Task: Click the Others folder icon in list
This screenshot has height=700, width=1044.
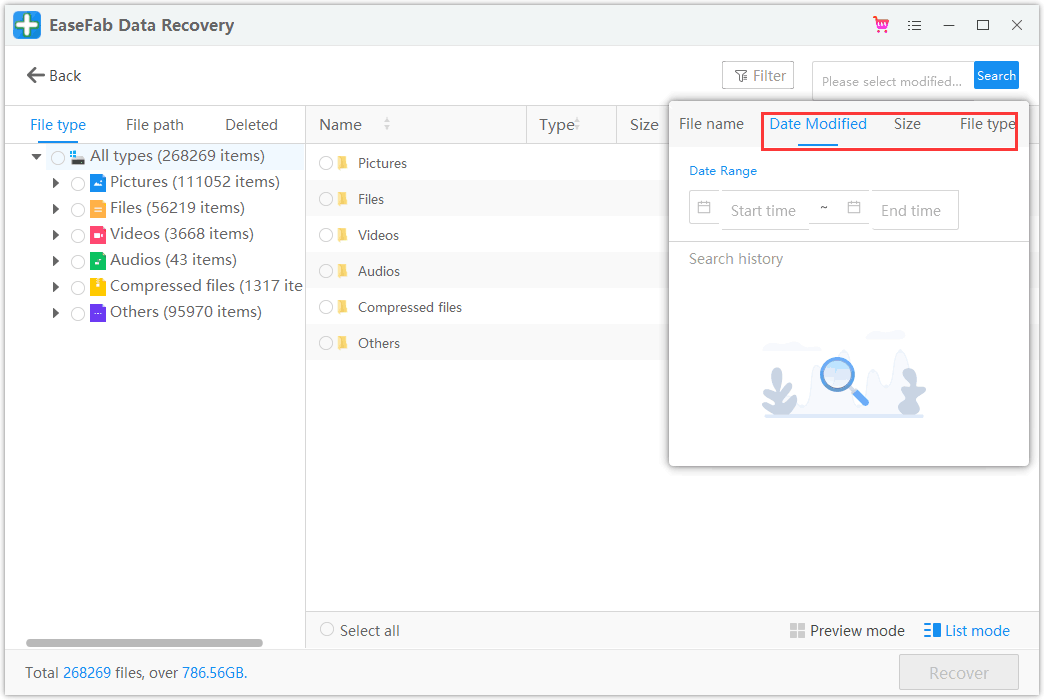Action: (343, 342)
